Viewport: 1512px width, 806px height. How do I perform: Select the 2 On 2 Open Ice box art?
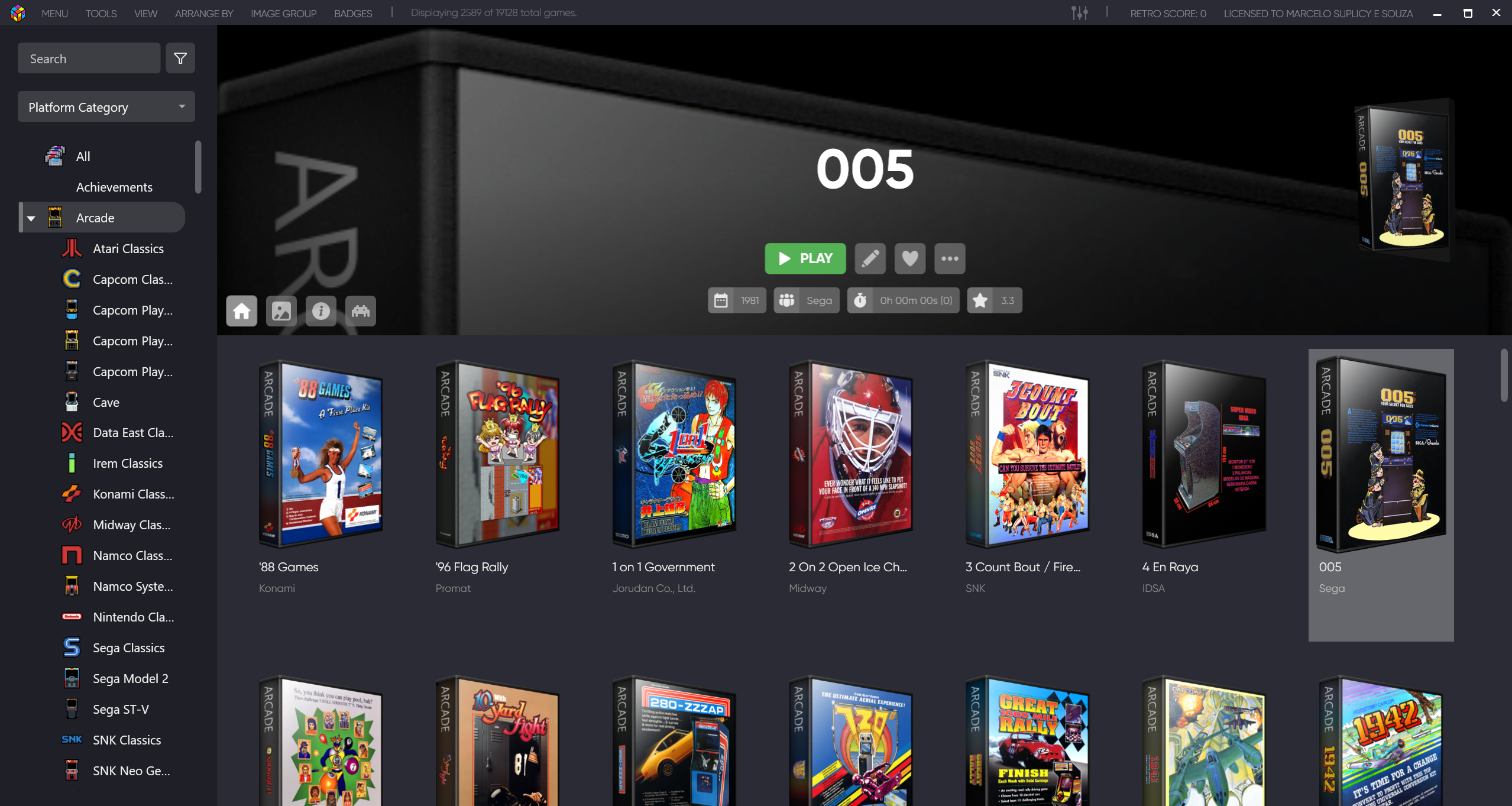tap(851, 454)
